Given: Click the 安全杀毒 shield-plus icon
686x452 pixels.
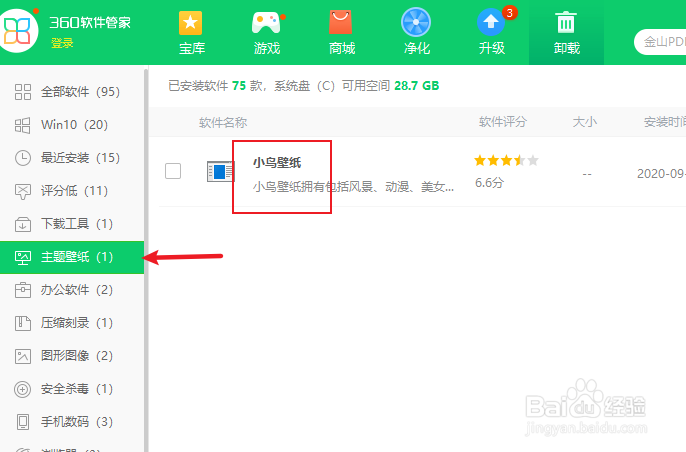Looking at the screenshot, I should click(x=23, y=389).
